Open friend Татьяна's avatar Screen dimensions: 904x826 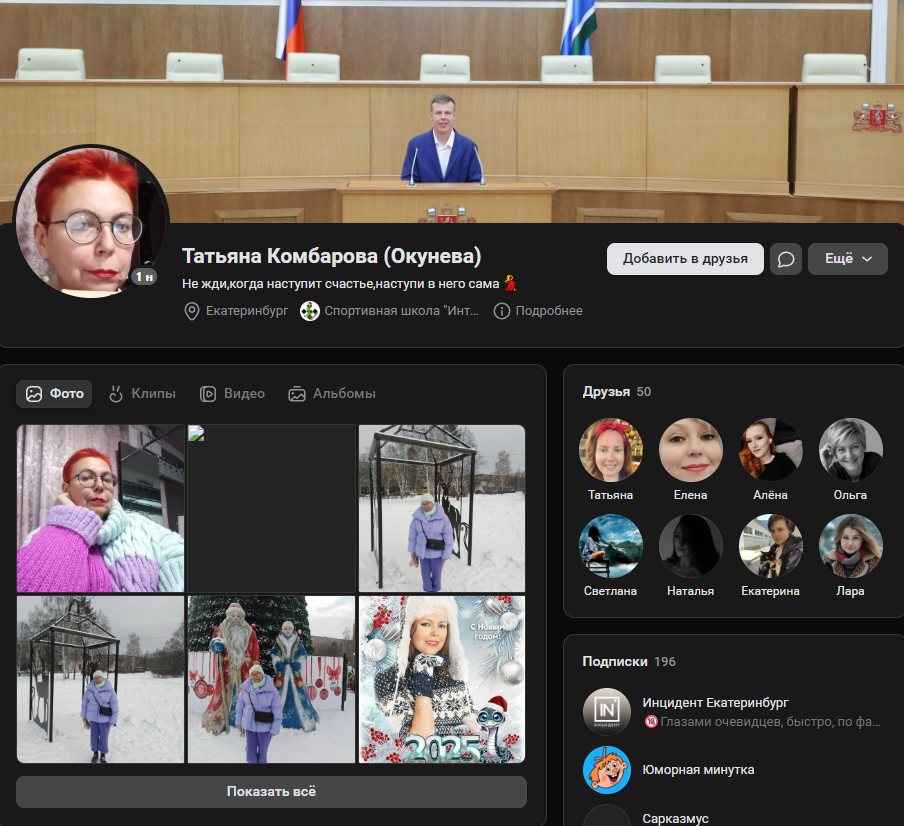[x=611, y=450]
